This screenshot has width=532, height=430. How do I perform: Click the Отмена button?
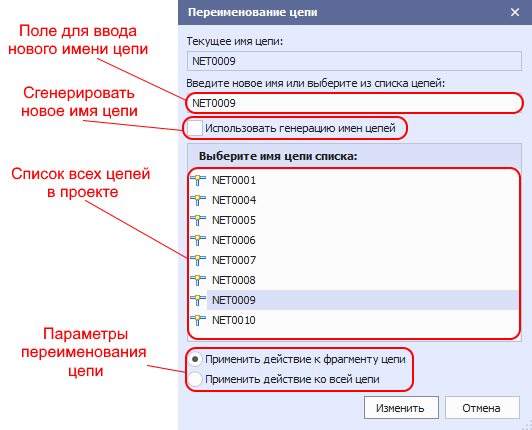482,408
